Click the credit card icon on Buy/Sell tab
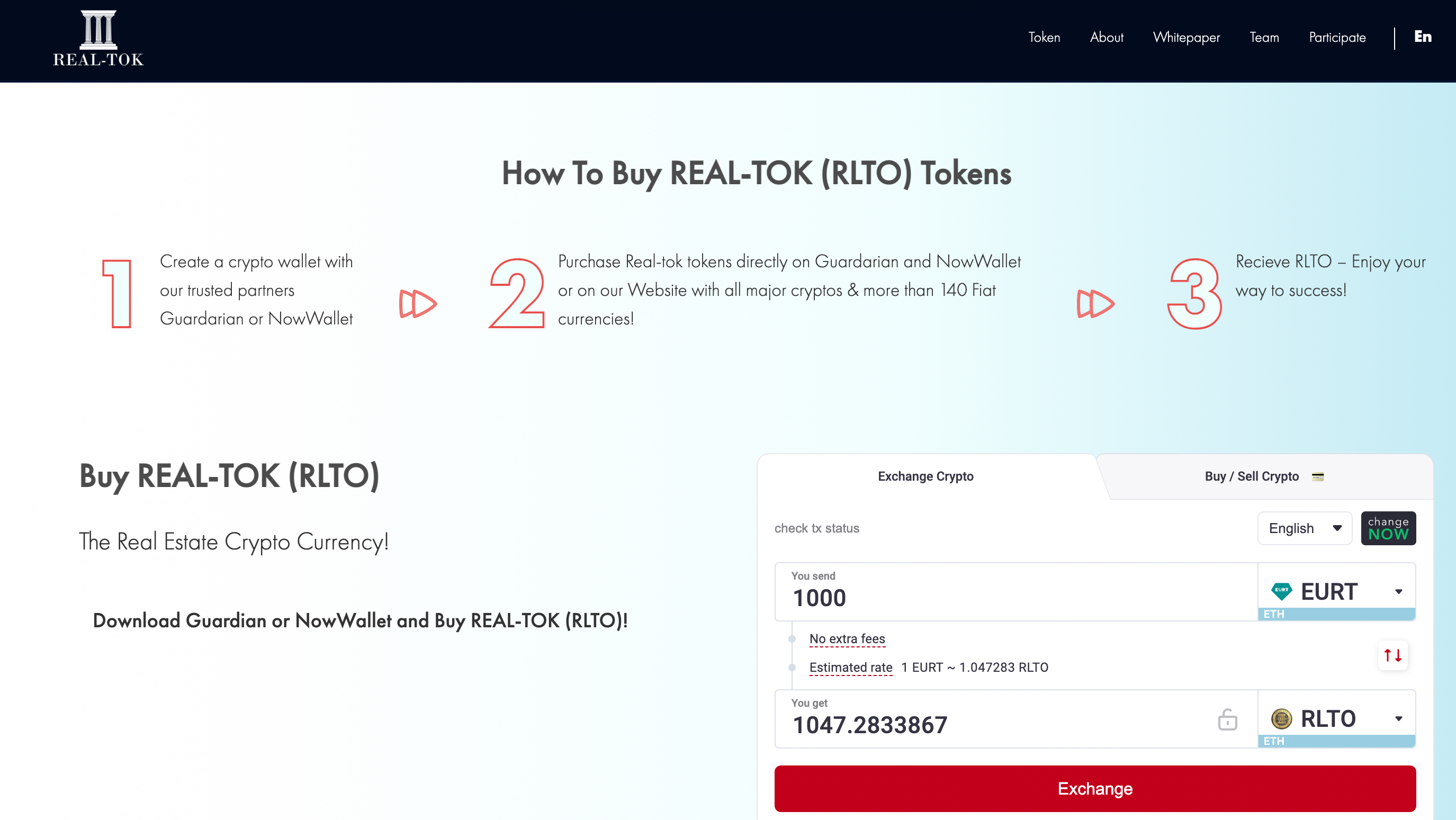Screen dimensions: 1456x820 (x=1317, y=476)
